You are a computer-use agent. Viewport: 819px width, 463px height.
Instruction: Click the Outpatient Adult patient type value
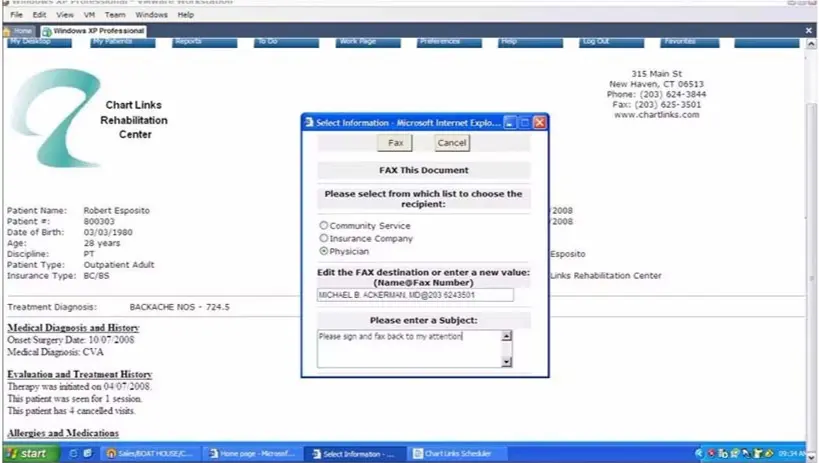(x=119, y=264)
